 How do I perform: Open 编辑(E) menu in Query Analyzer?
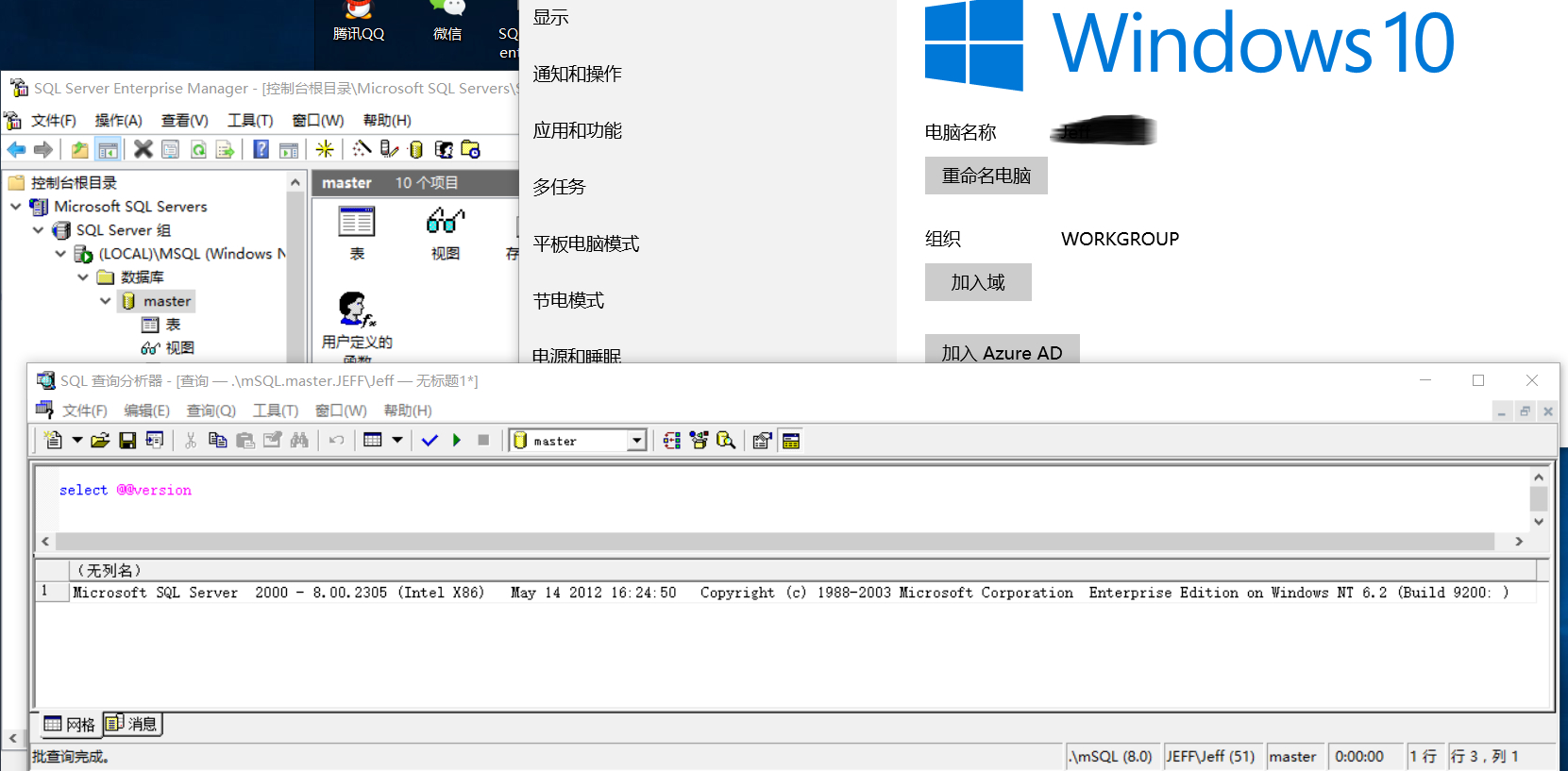pos(146,411)
